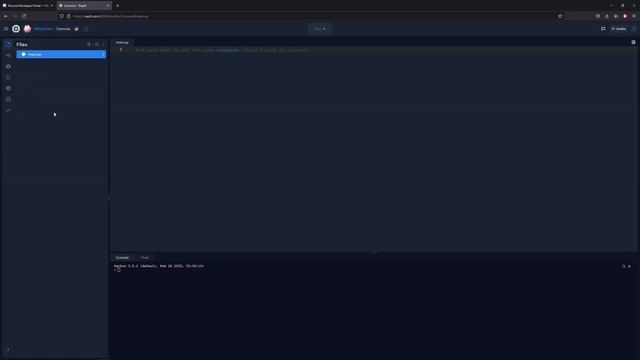Open the browser application menu
Viewport: 640px width, 360px height.
tap(634, 16)
